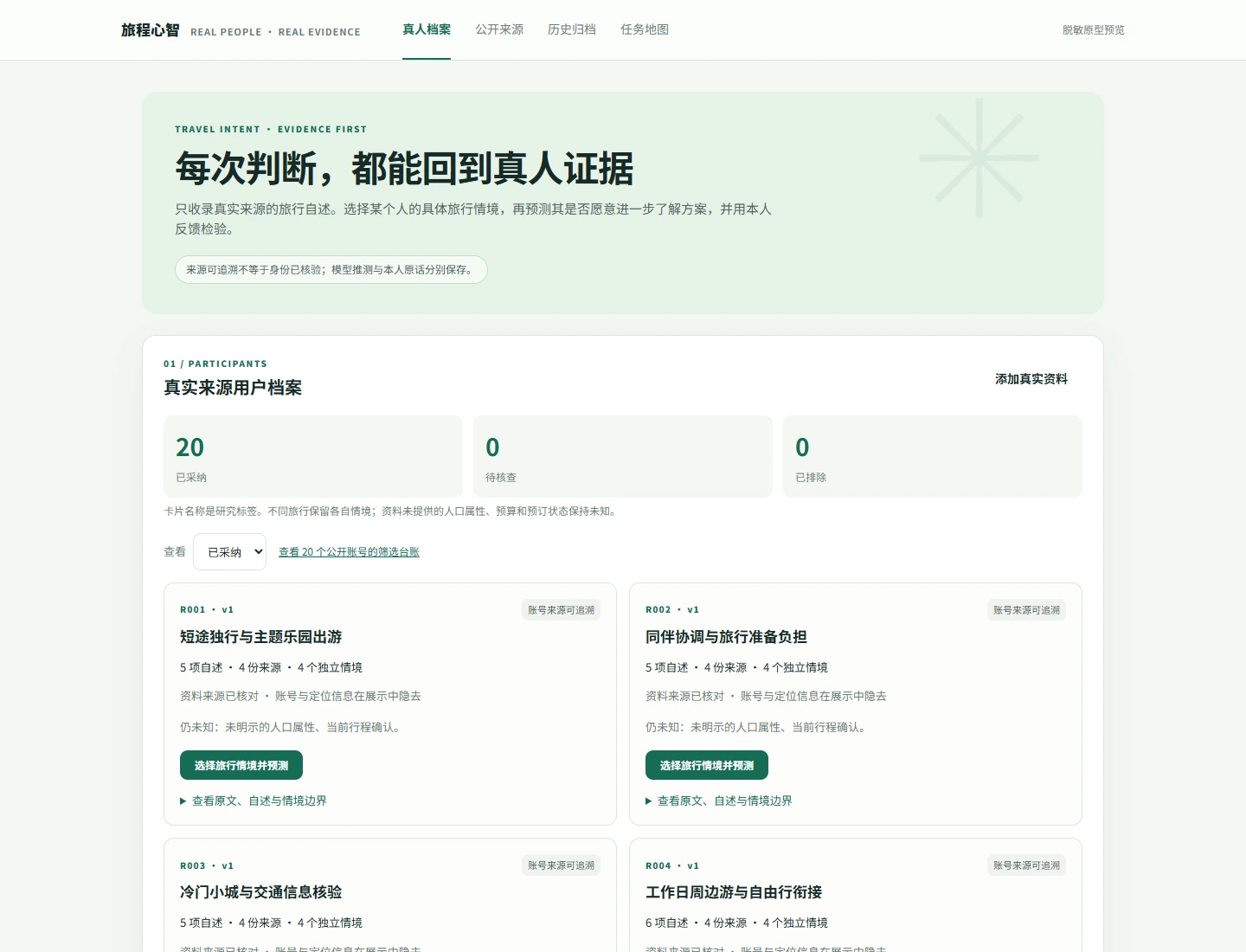Expand 查看原文、自述与情境边界 in the R001 card
Viewport: 1246px width, 952px height.
tap(254, 801)
